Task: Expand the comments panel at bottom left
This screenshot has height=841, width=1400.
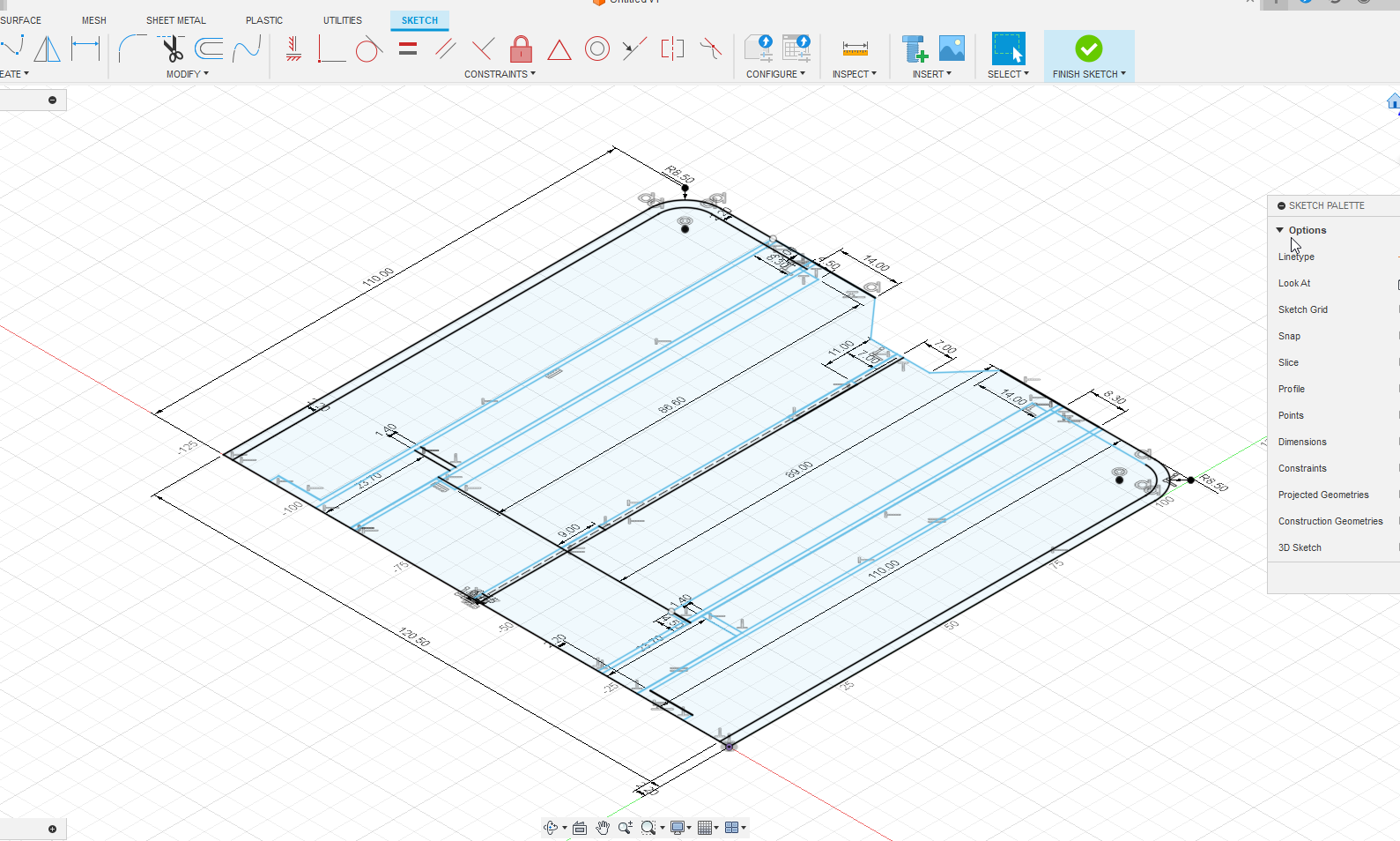Action: (52, 829)
